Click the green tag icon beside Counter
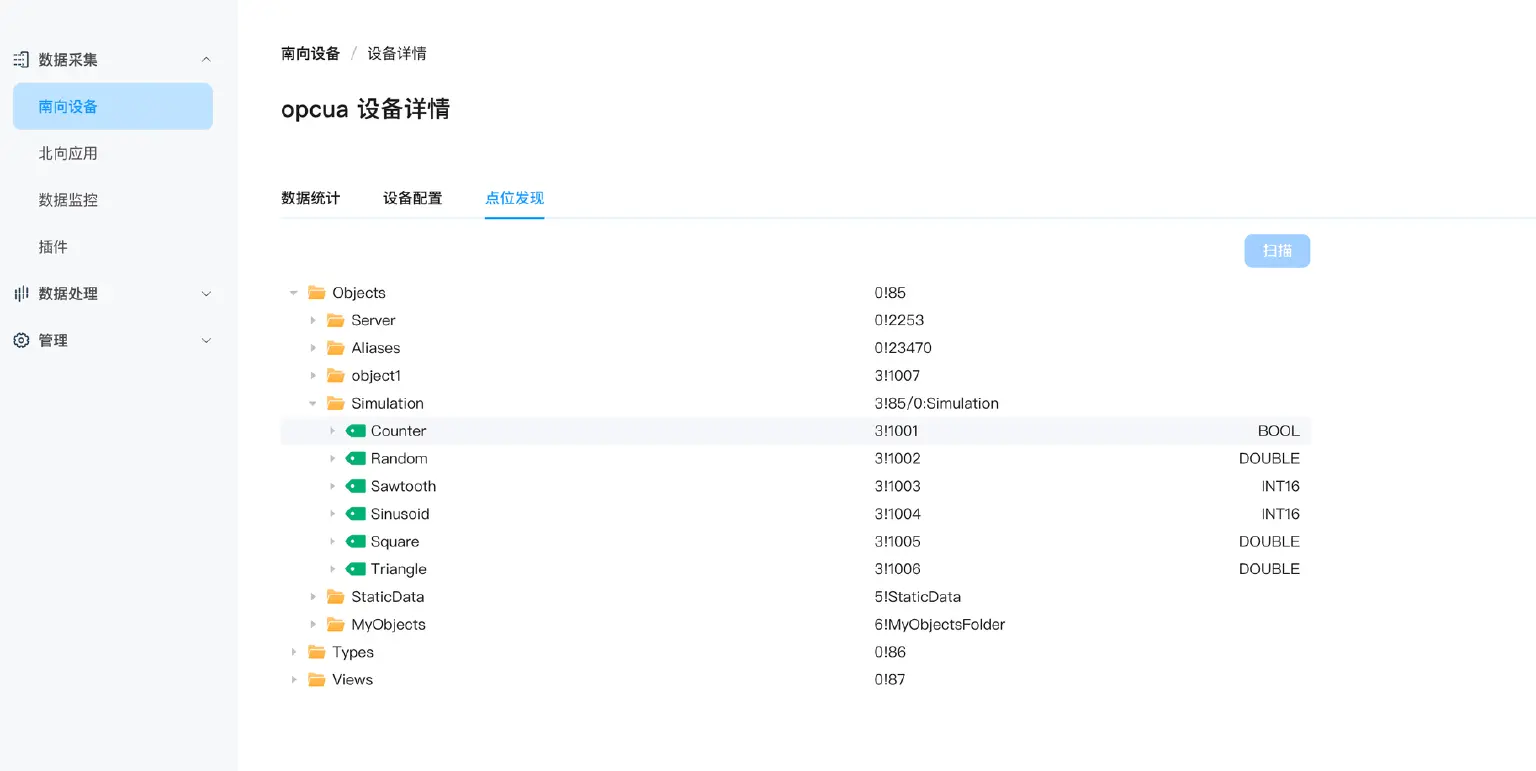The height and width of the screenshot is (771, 1536). (x=358, y=430)
